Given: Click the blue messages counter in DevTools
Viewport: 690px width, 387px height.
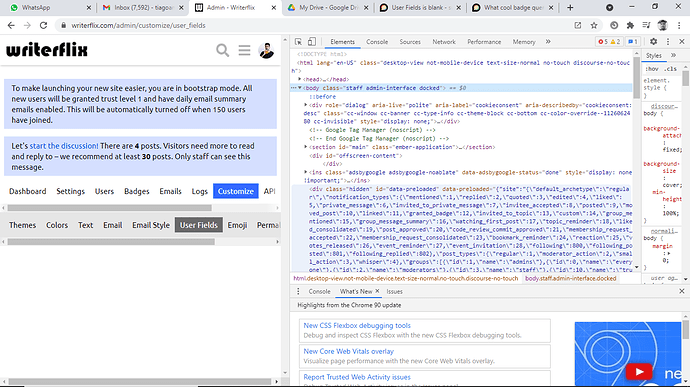Looking at the screenshot, I should pos(633,42).
